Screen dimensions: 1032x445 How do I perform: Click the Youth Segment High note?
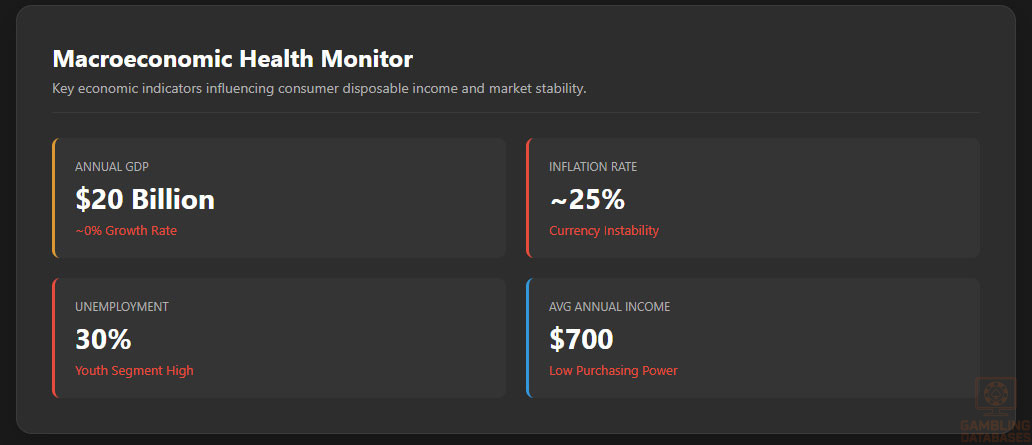point(134,371)
